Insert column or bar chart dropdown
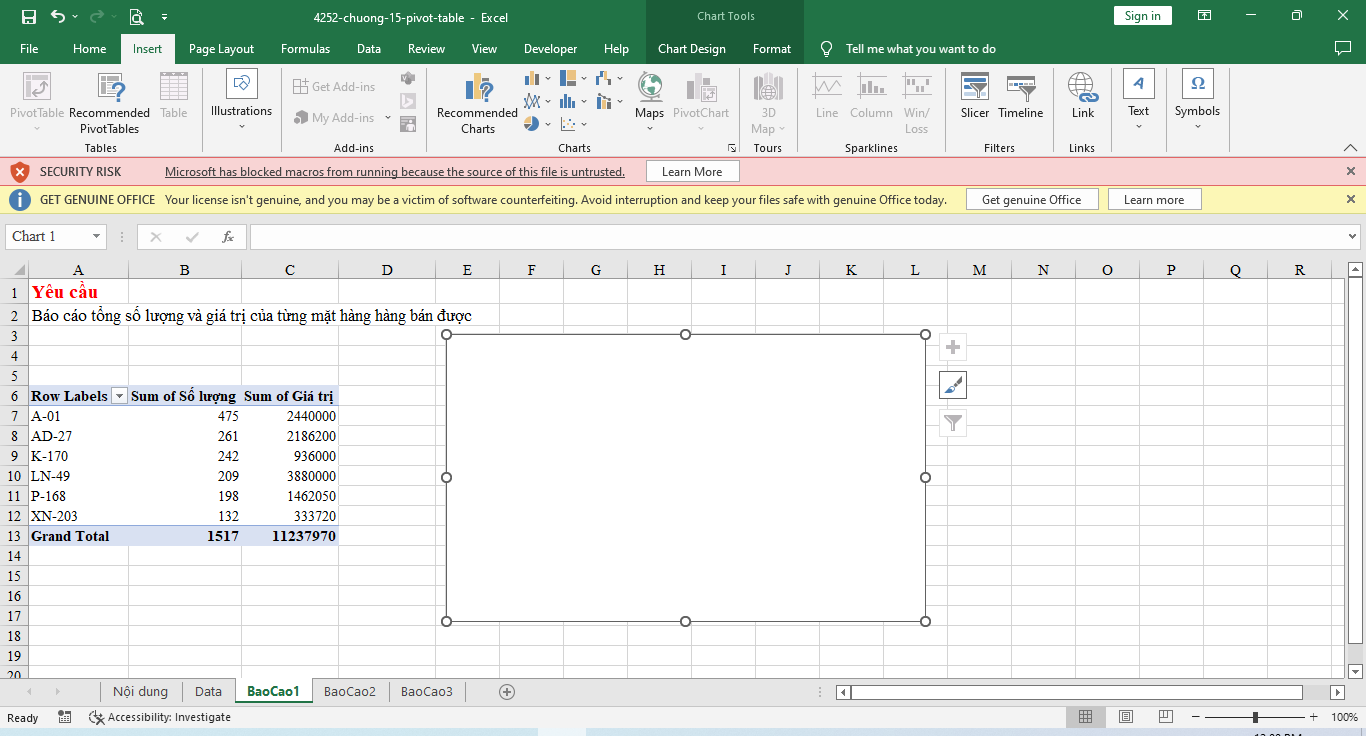The width and height of the screenshot is (1366, 736). 537,78
